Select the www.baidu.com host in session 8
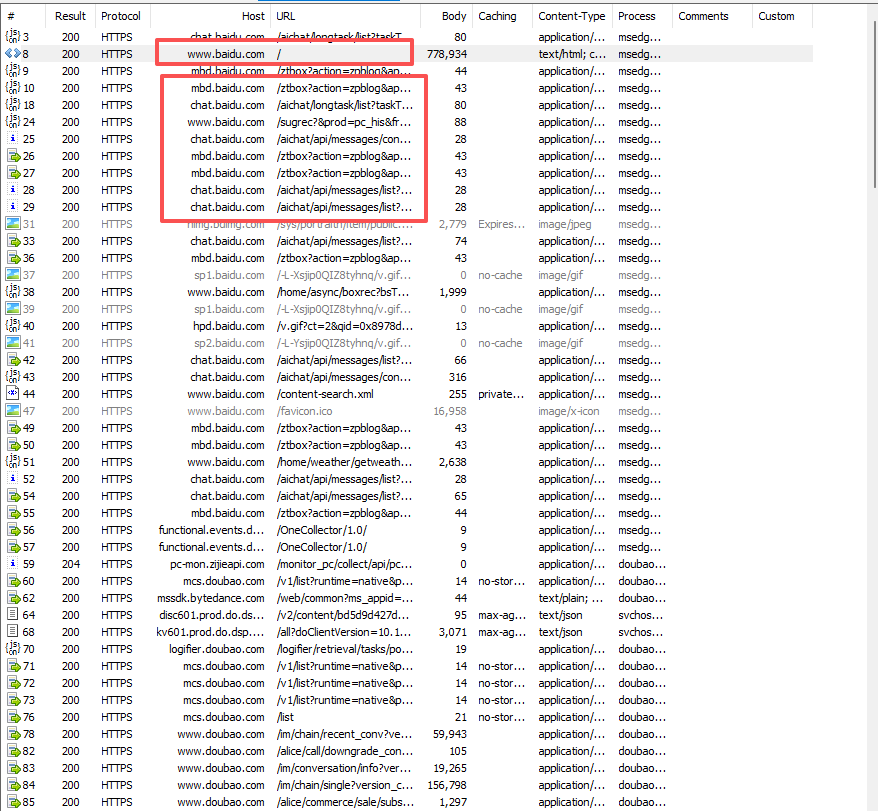The image size is (878, 811). 226,54
